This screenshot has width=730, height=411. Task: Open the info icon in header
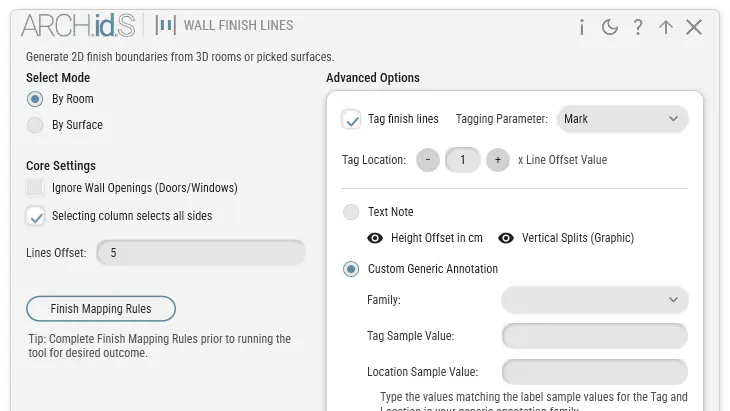(x=581, y=27)
